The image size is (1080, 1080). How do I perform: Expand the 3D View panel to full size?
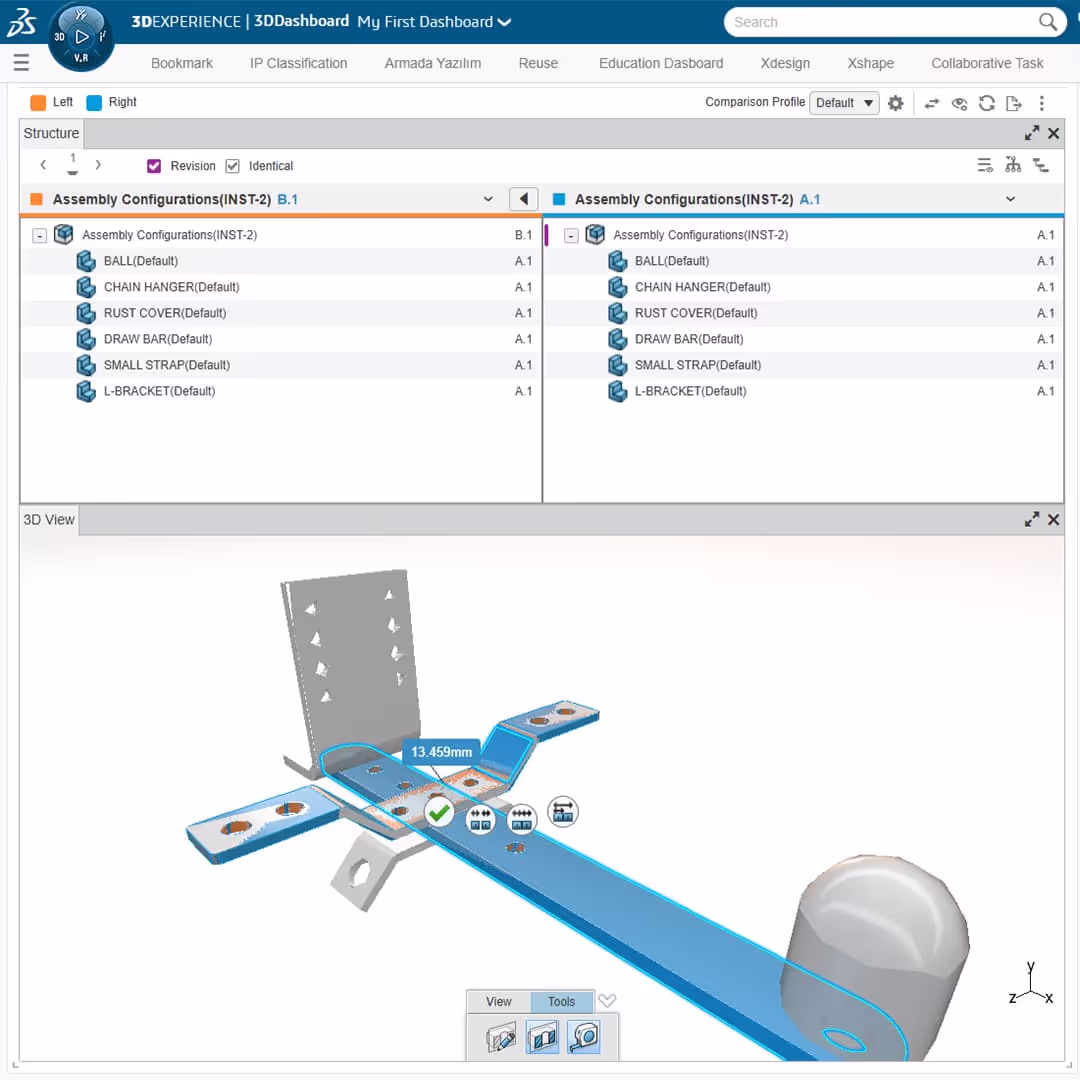coord(1031,519)
